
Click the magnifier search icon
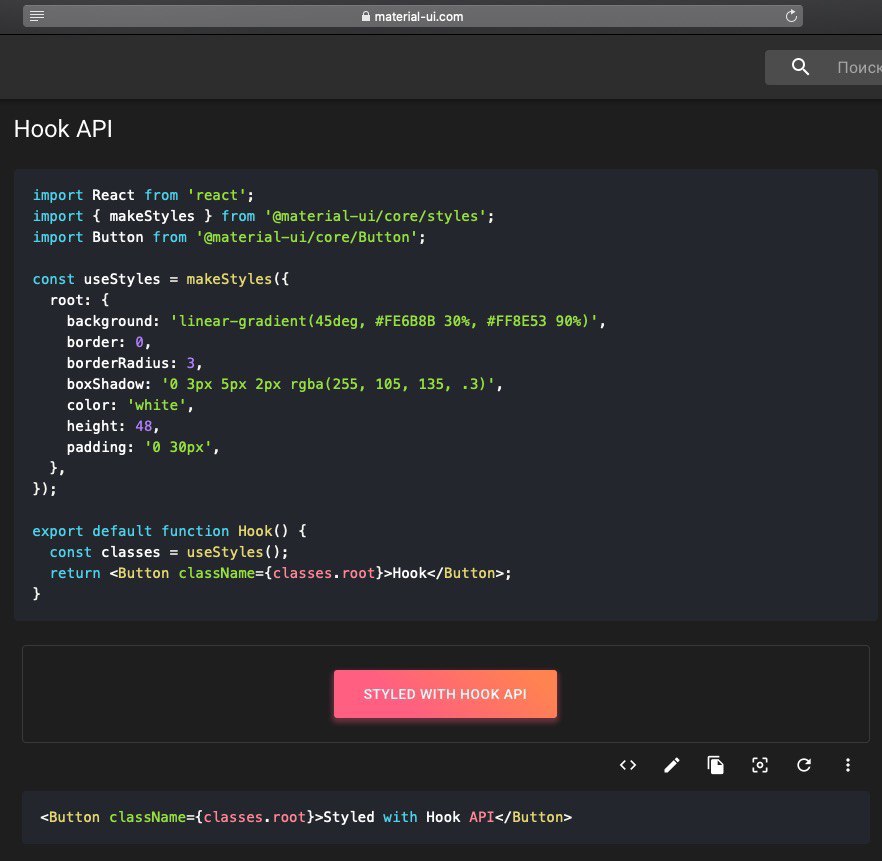(800, 67)
